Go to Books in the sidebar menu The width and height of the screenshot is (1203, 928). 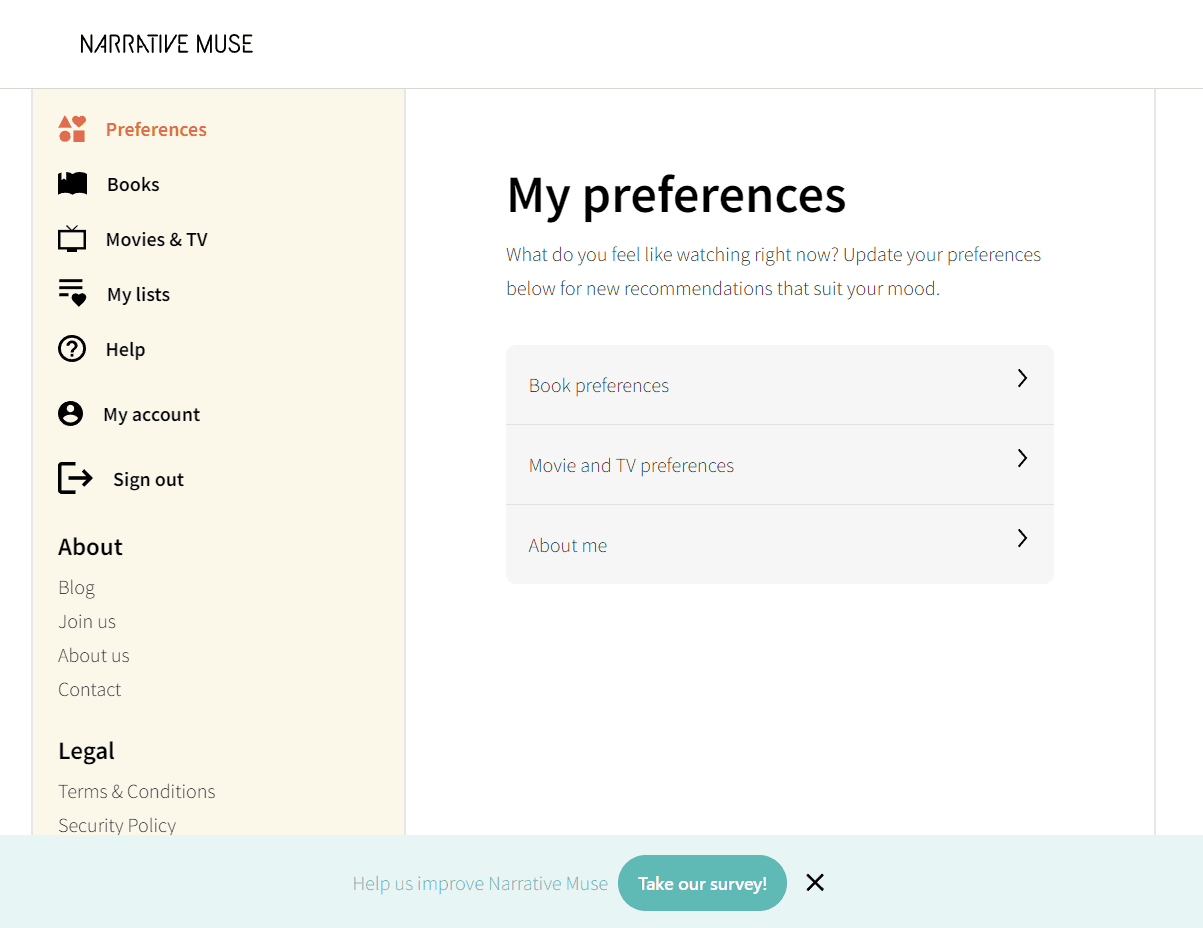click(x=133, y=184)
